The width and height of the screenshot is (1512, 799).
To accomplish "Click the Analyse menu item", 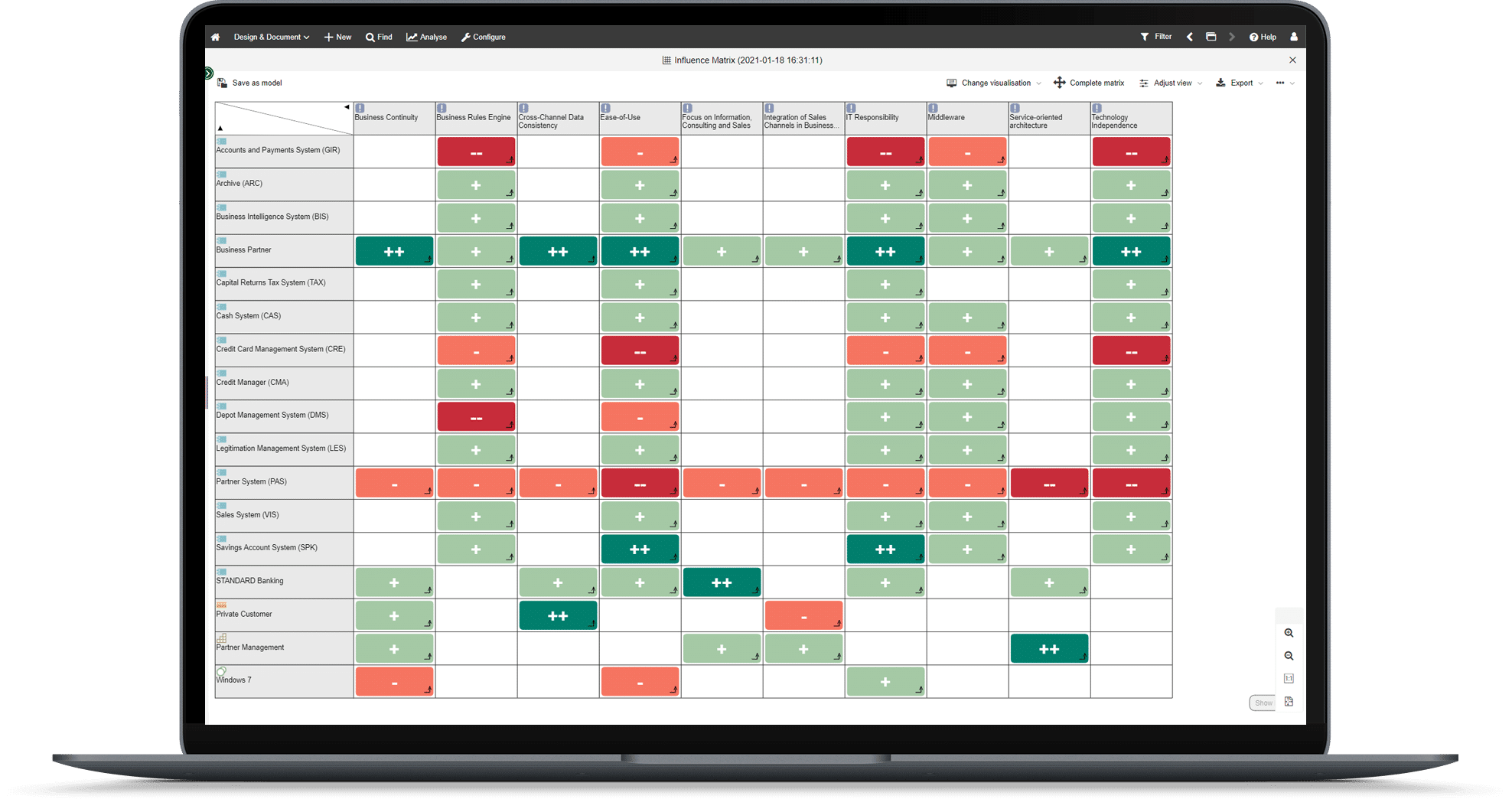I will pos(426,37).
